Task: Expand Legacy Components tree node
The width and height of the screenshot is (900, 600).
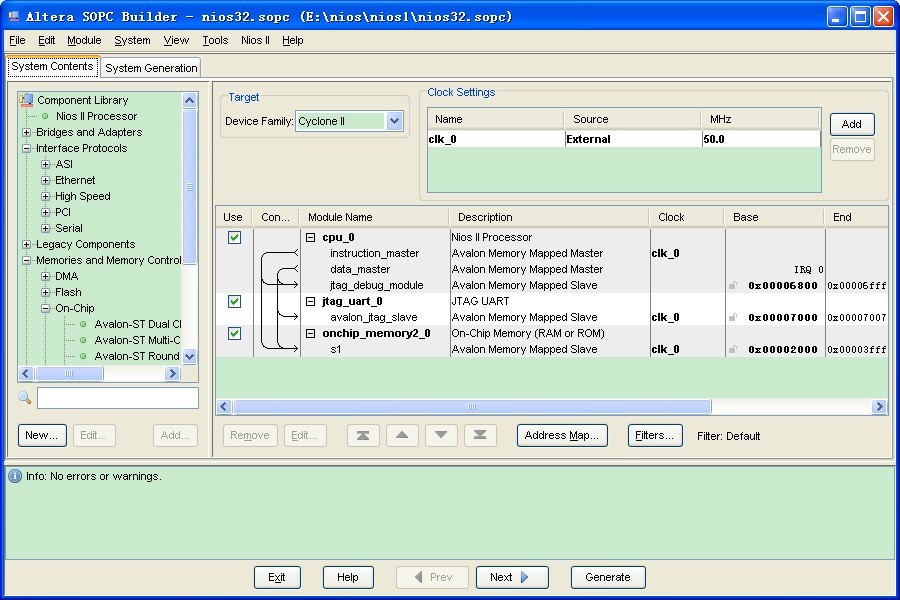Action: coord(26,245)
